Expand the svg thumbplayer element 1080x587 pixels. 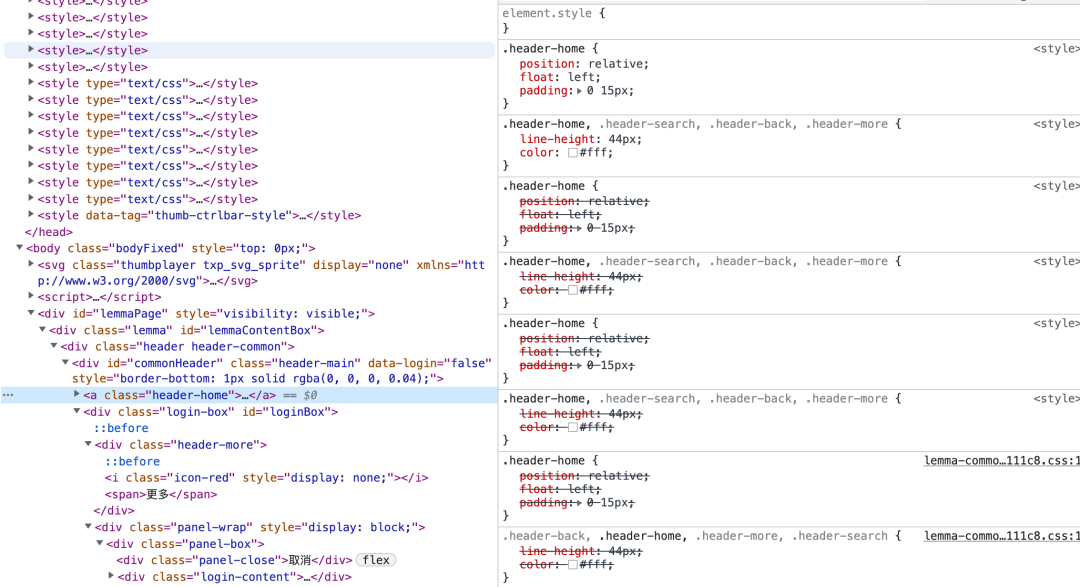click(x=31, y=264)
